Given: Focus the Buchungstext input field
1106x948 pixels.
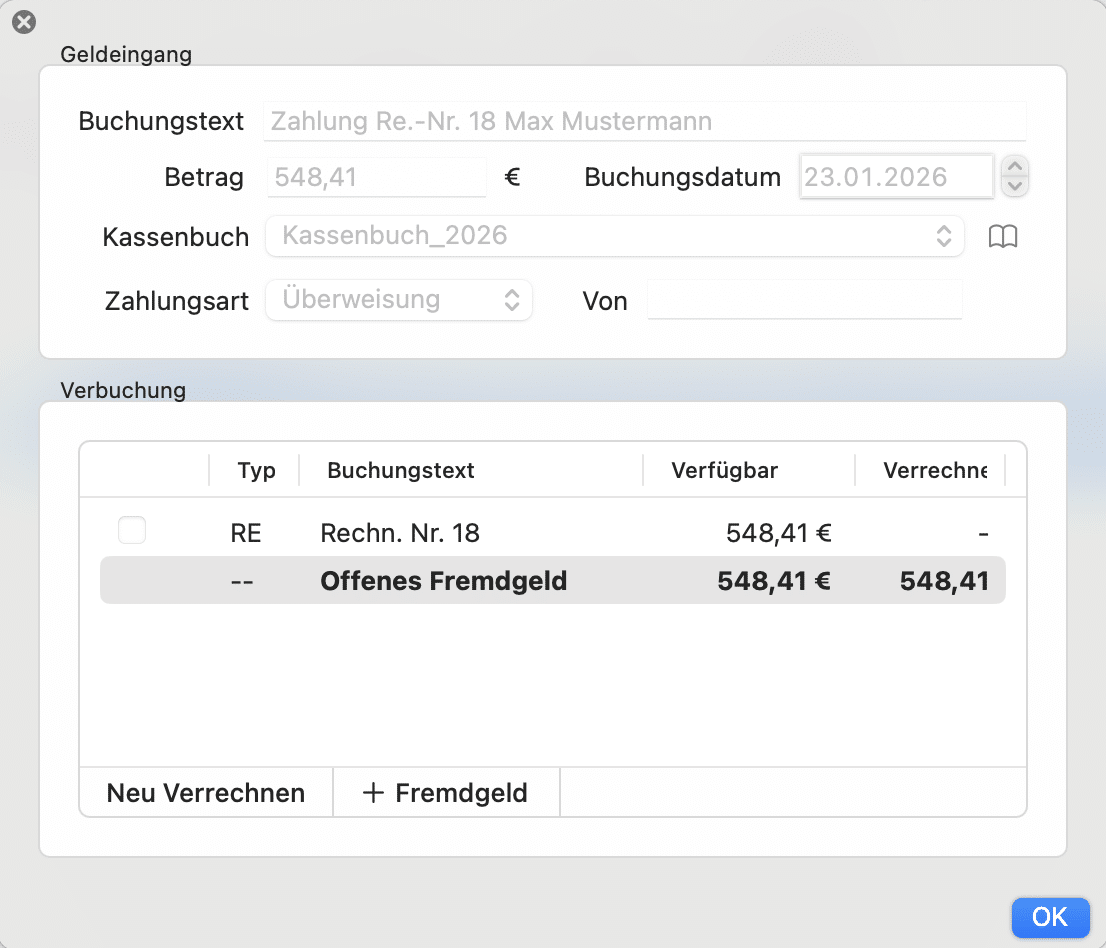Looking at the screenshot, I should coord(644,122).
